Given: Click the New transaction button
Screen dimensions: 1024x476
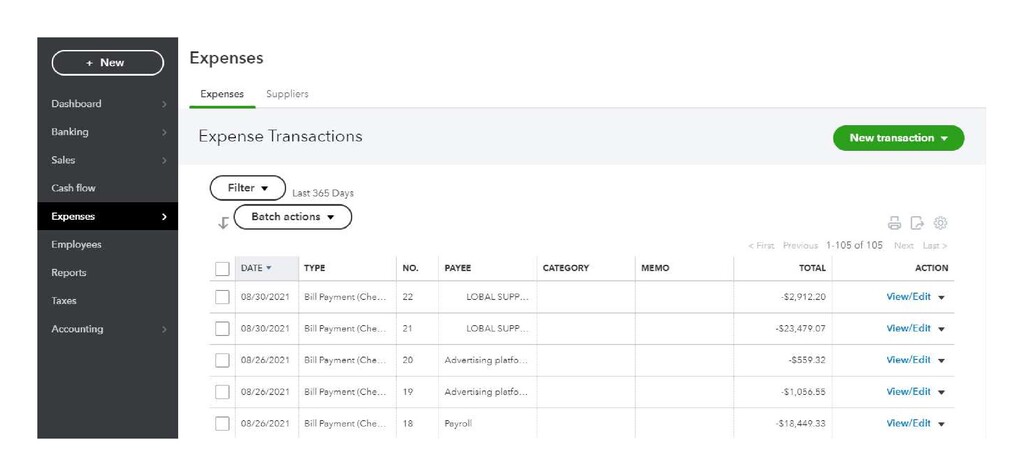Looking at the screenshot, I should [897, 138].
